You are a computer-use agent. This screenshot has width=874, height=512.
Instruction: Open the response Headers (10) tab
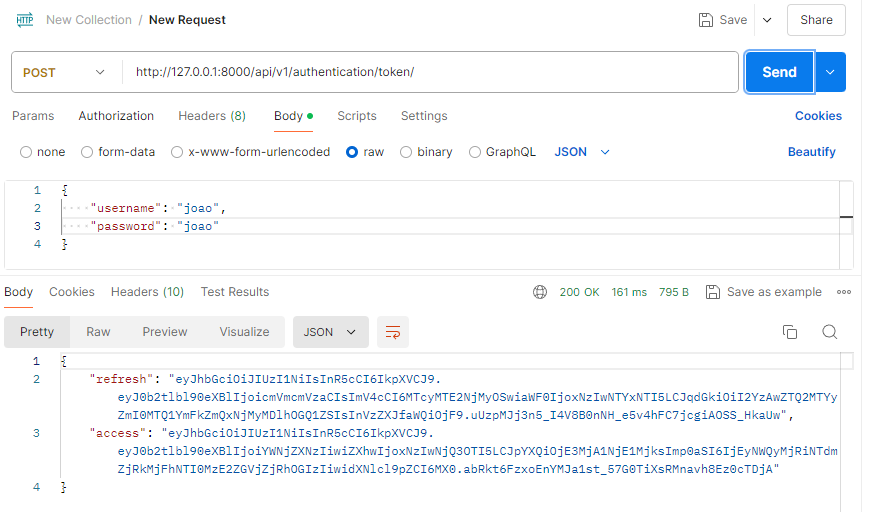(x=147, y=292)
